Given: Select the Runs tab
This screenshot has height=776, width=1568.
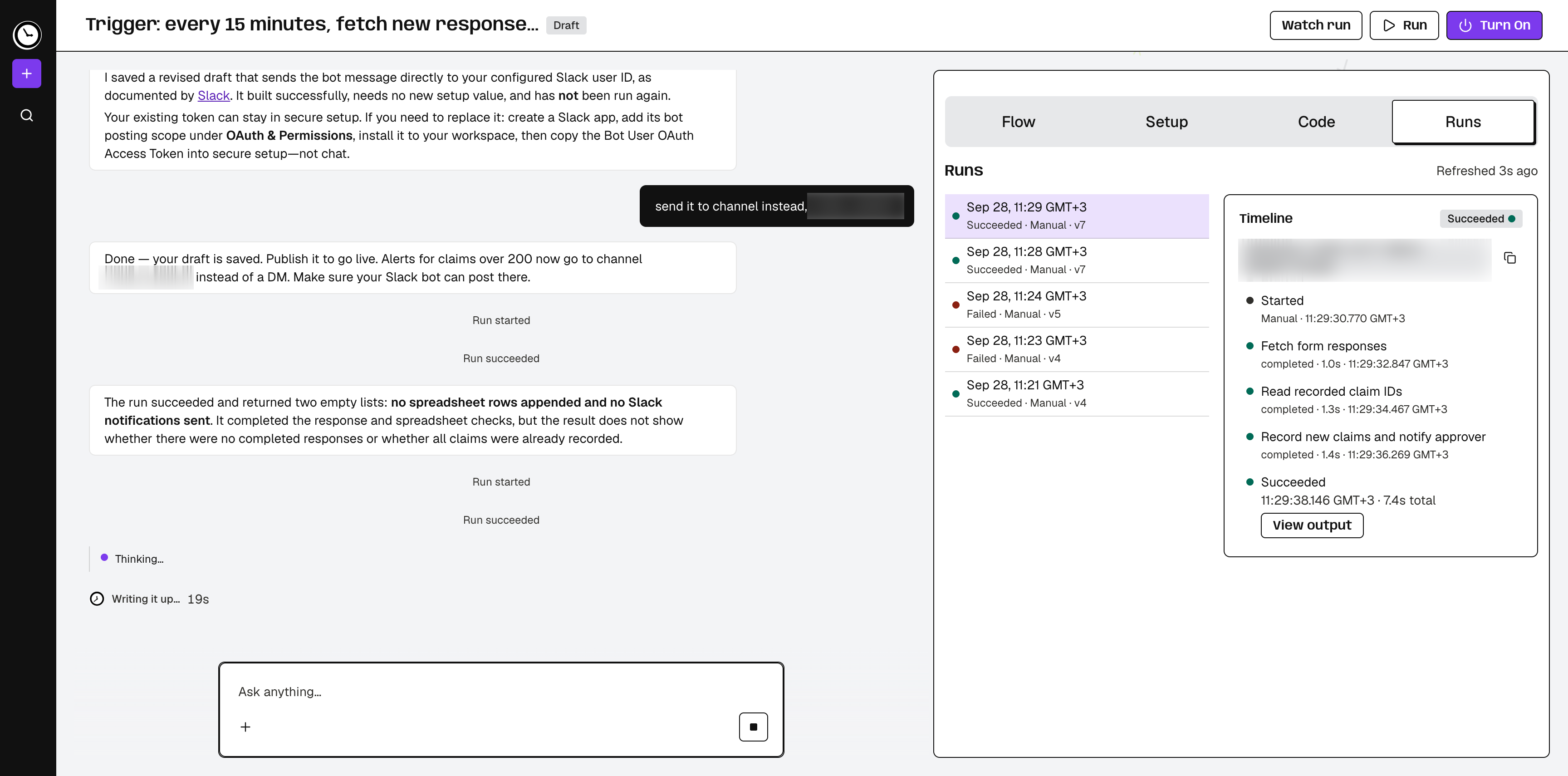Looking at the screenshot, I should coord(1463,122).
